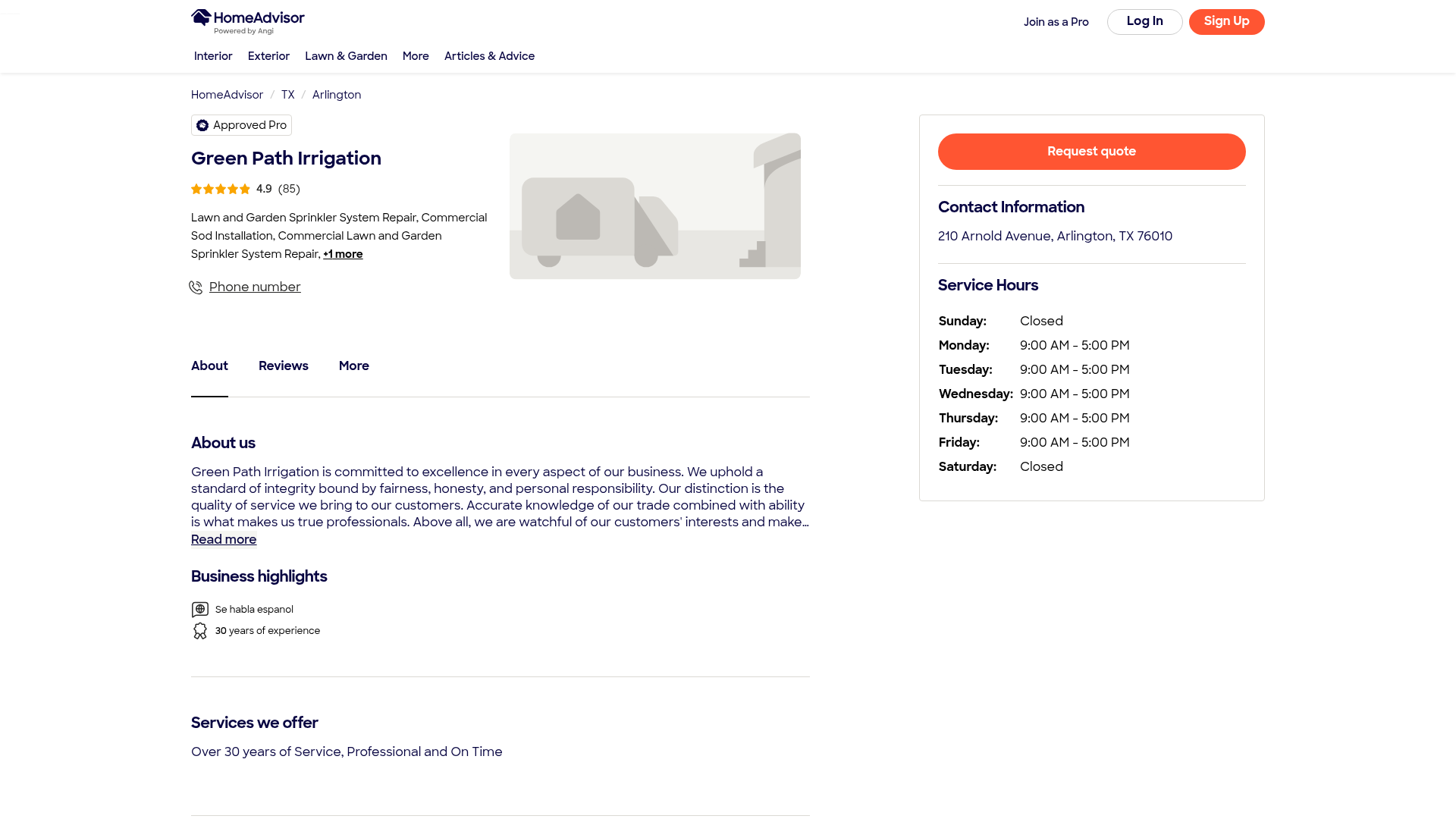Expand the +1 more services link
Screen dimensions: 1456x819
[343, 255]
